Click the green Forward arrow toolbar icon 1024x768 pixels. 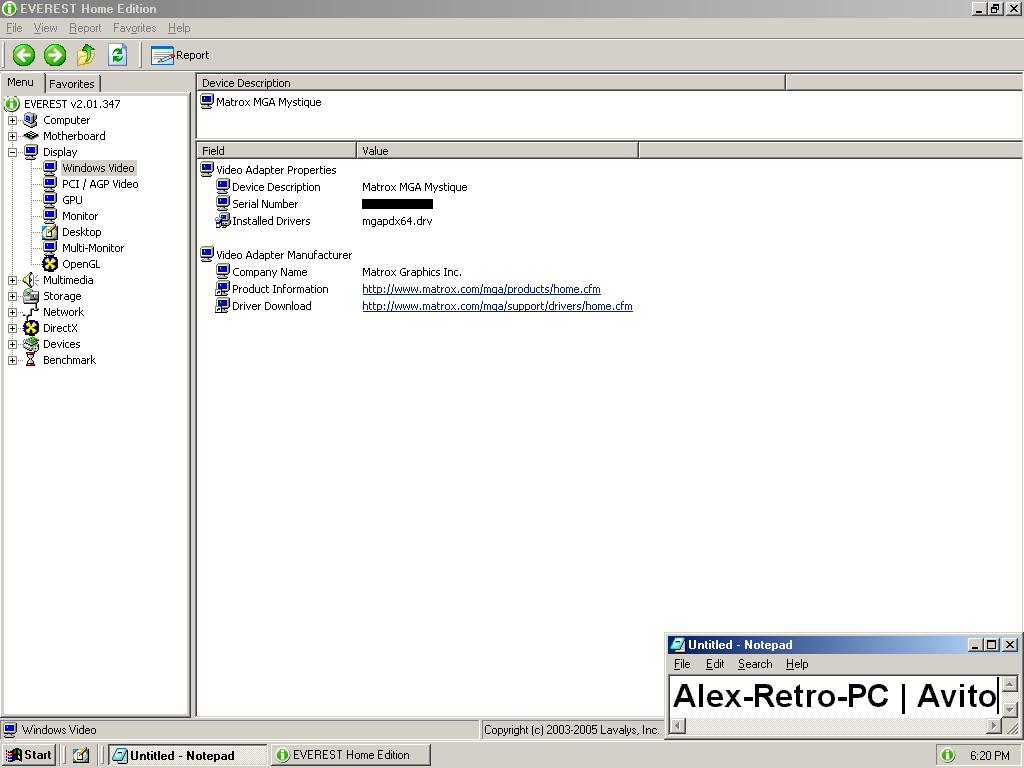tap(55, 55)
